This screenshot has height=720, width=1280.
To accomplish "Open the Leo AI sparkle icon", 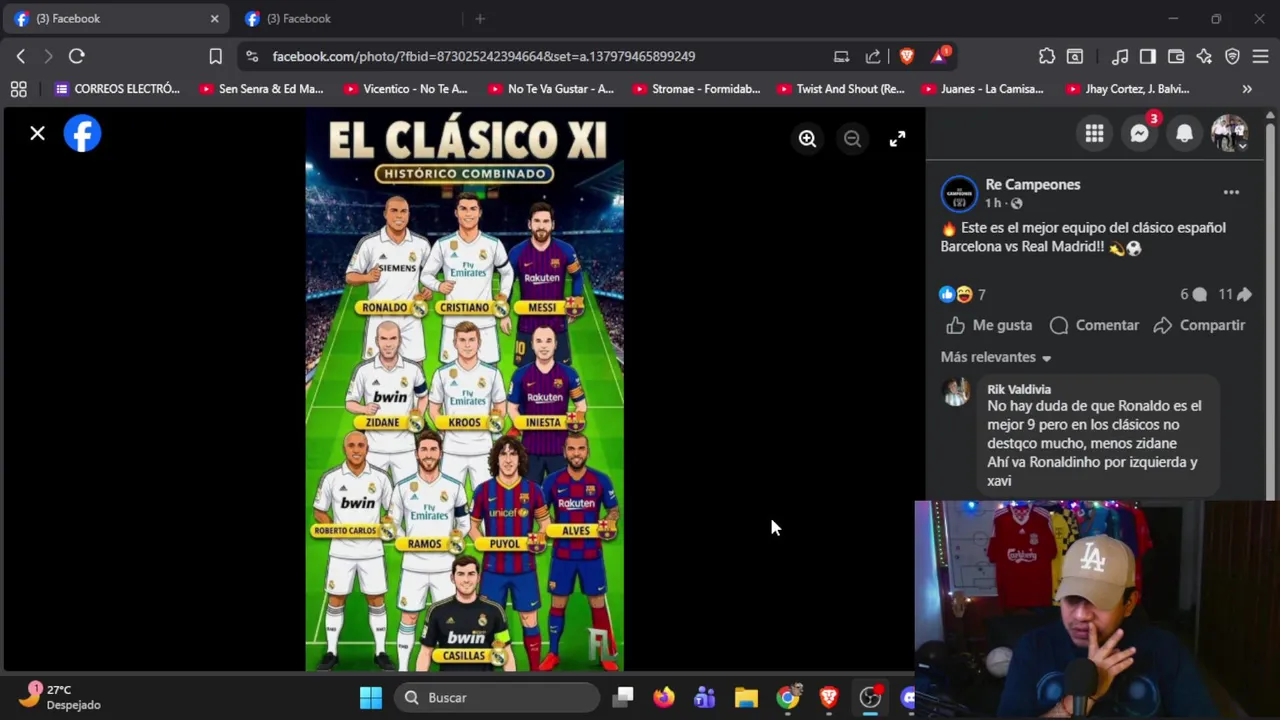I will [1204, 56].
